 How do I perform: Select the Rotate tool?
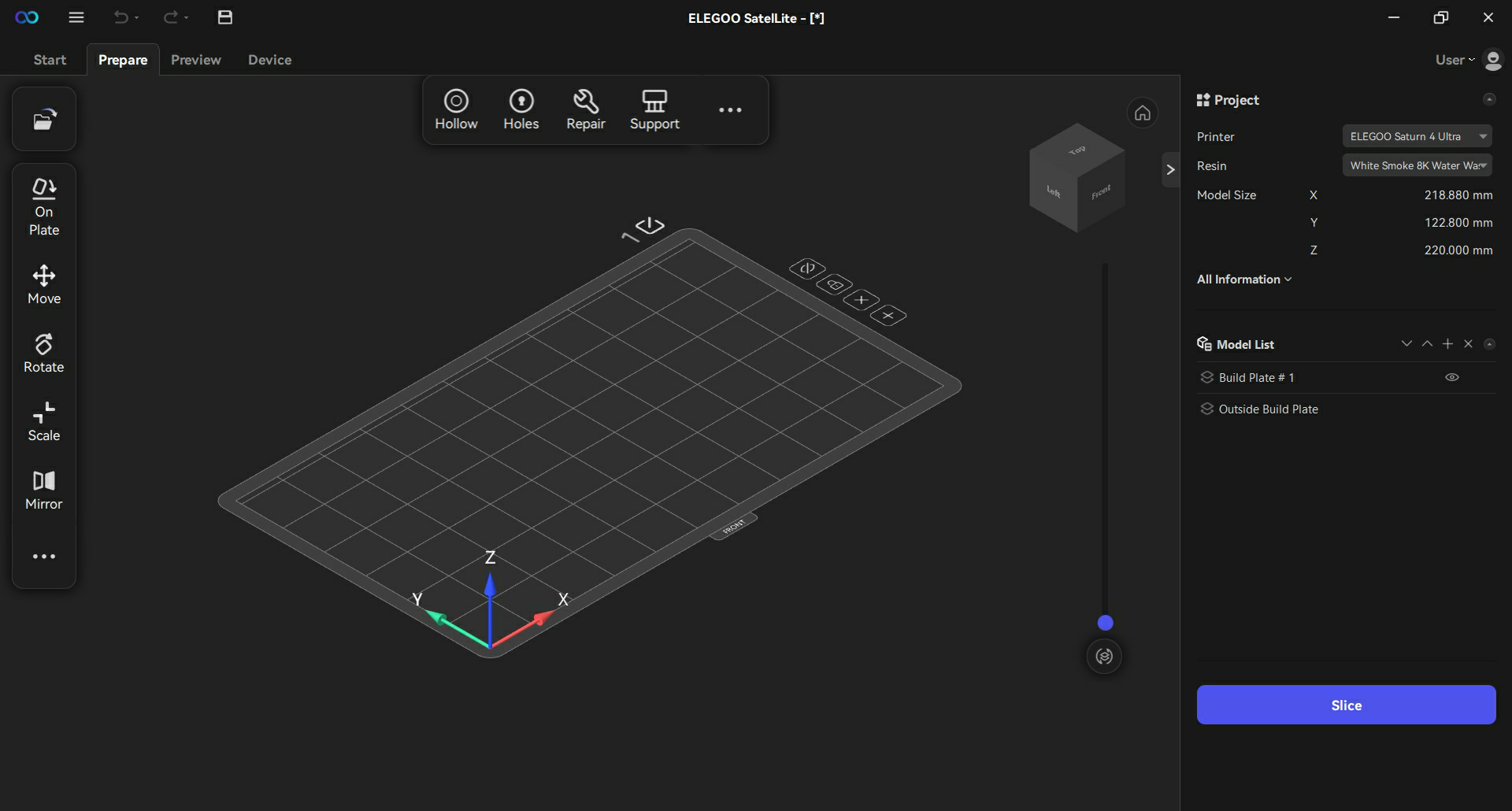(x=44, y=354)
